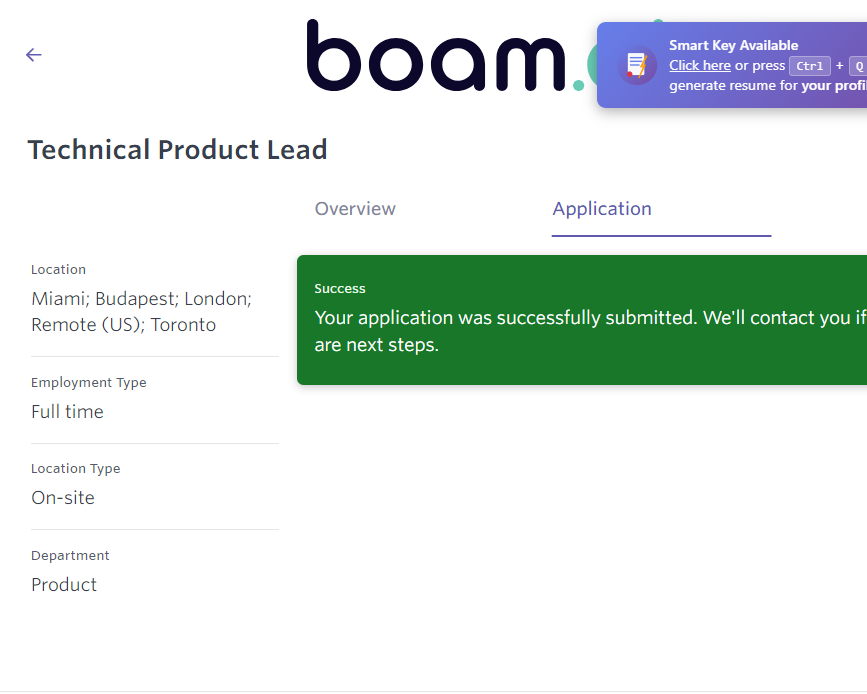This screenshot has width=867, height=694.
Task: Switch to the Overview tab
Action: coord(355,209)
